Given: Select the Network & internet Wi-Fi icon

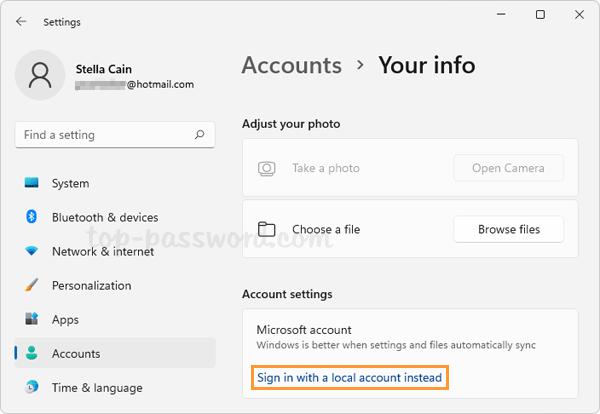Looking at the screenshot, I should coord(32,251).
